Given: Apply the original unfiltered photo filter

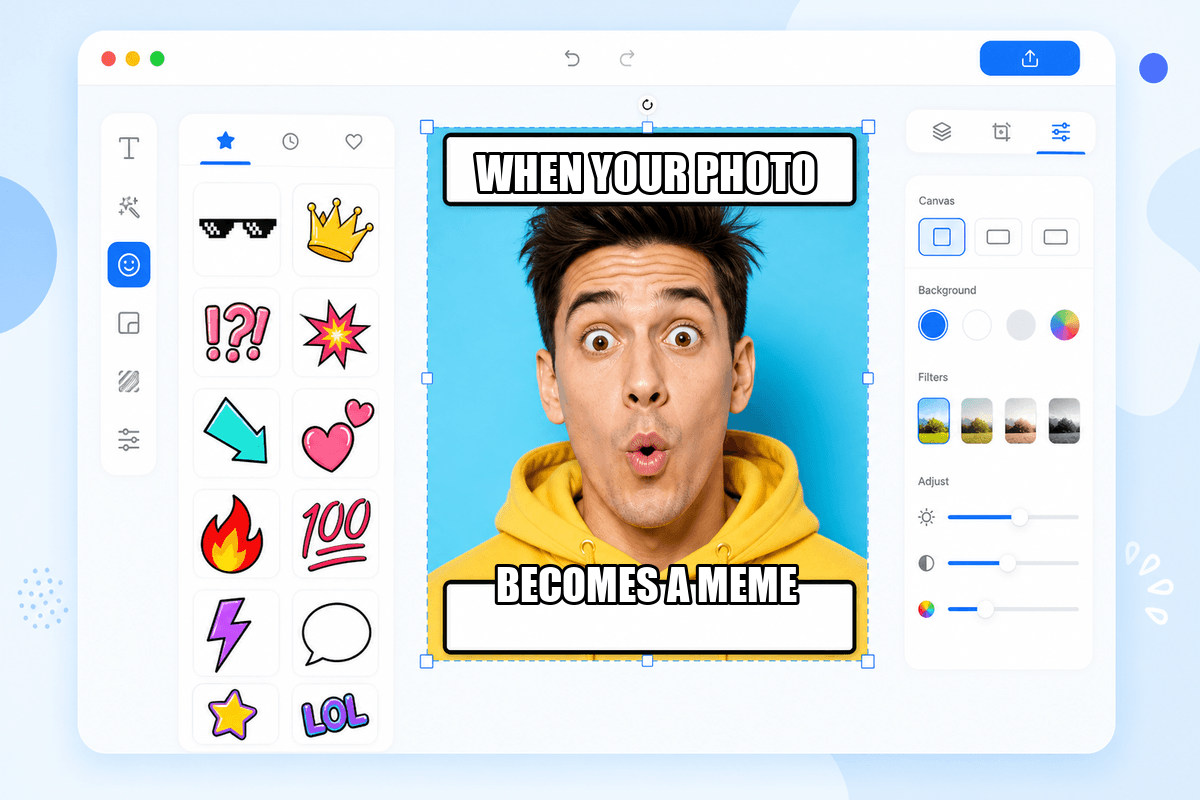Looking at the screenshot, I should click(x=934, y=421).
